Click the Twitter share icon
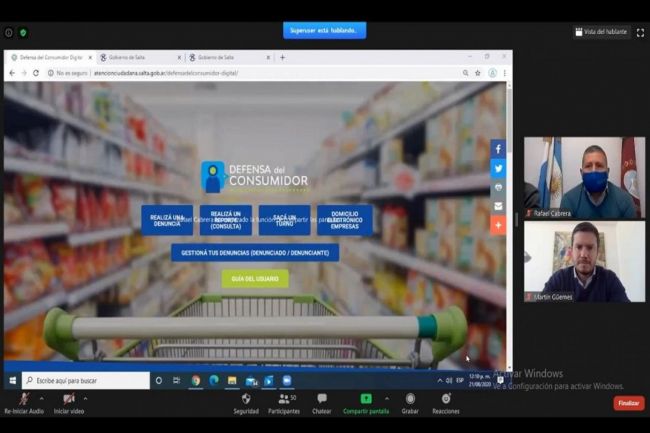 coord(498,168)
